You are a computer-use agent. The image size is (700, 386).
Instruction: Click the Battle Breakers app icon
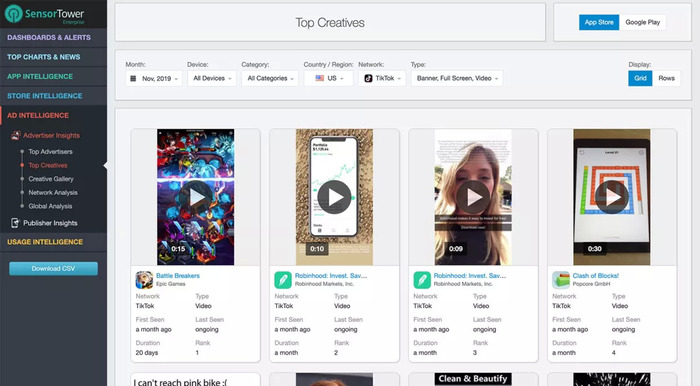pyautogui.click(x=144, y=280)
